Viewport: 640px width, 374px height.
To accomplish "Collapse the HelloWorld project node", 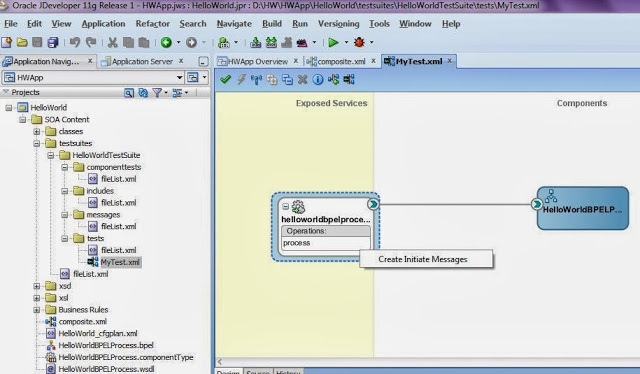I will (9, 108).
